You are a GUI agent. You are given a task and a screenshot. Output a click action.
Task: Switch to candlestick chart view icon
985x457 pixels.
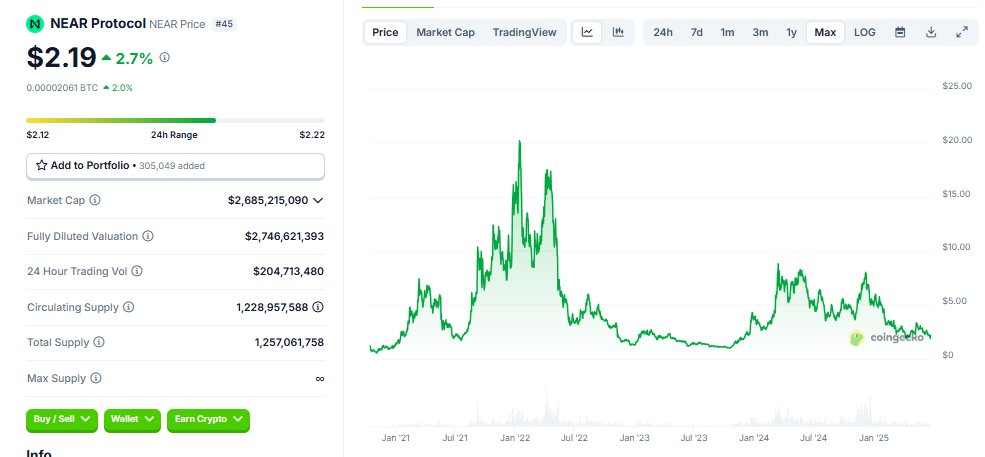click(x=618, y=32)
